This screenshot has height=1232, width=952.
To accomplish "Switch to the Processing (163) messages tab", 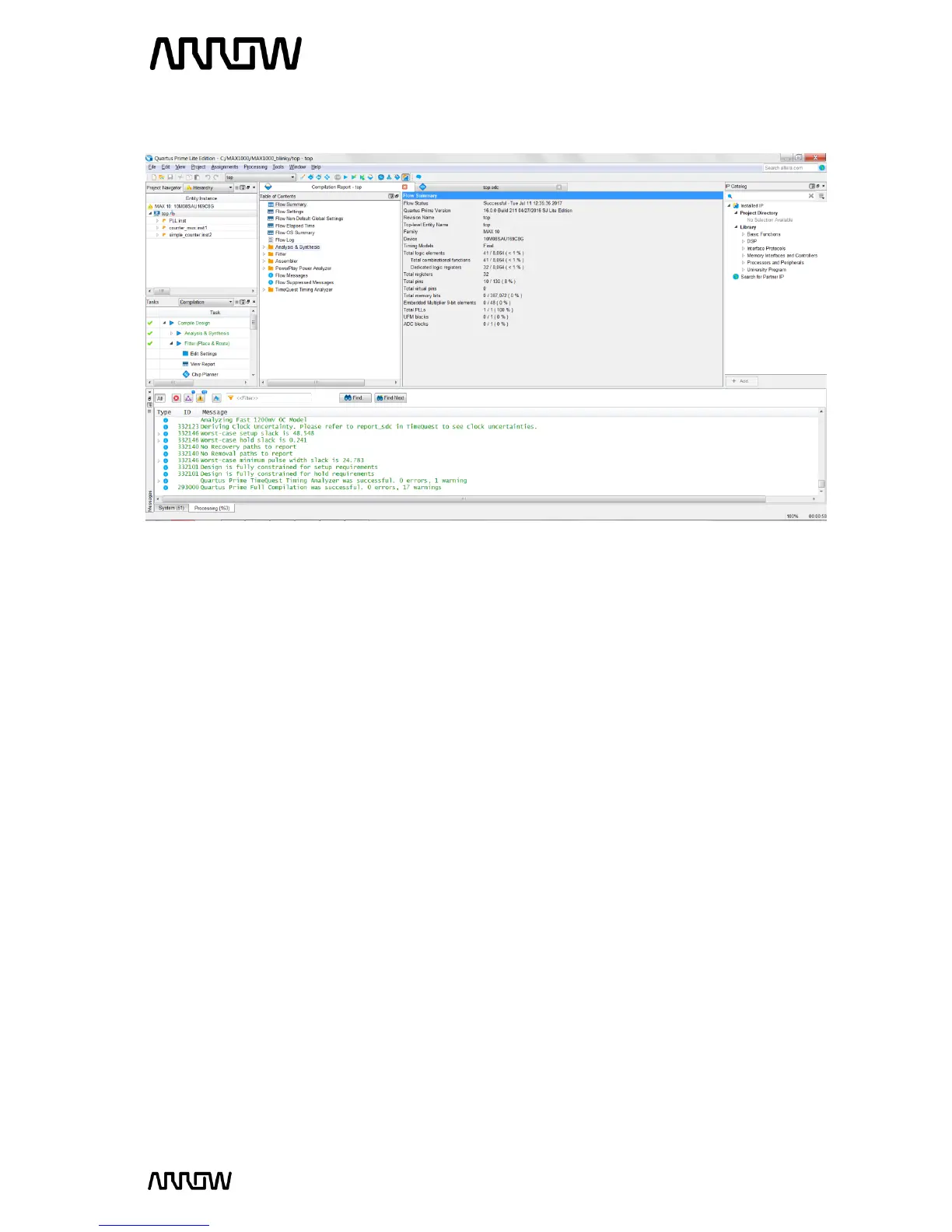I will click(212, 508).
